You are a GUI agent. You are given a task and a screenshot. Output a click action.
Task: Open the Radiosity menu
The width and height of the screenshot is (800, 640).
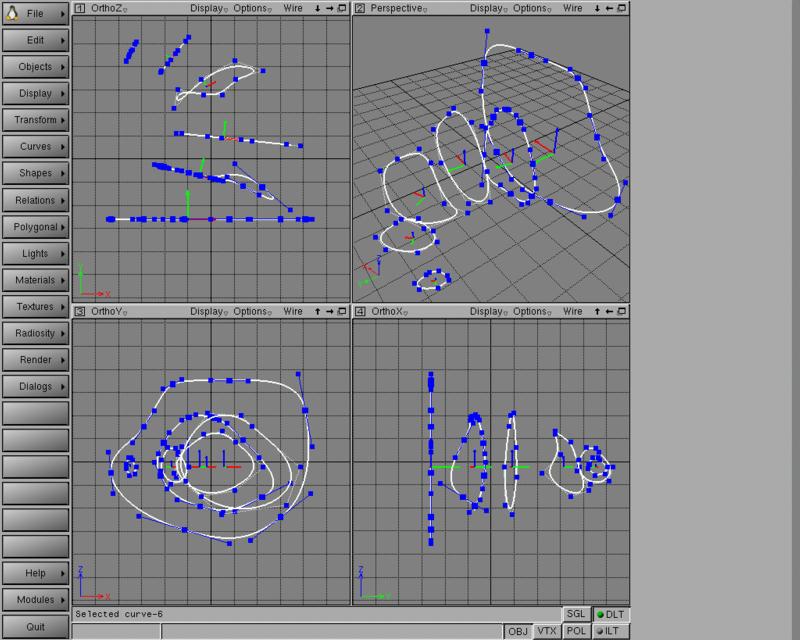click(35, 333)
